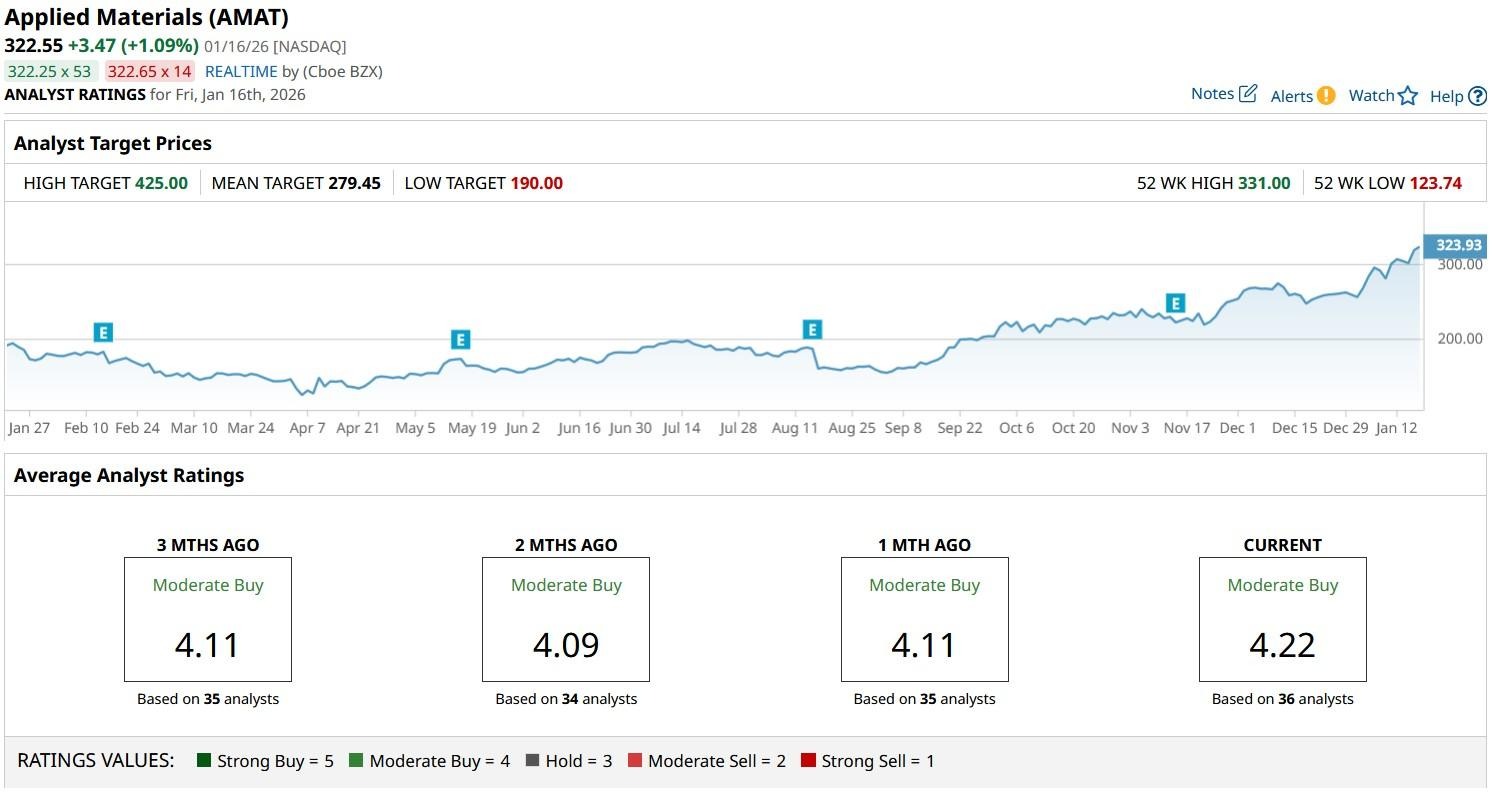Viewport: 1492px width, 792px height.
Task: Select the earnings E marker near May 19
Action: [x=459, y=340]
